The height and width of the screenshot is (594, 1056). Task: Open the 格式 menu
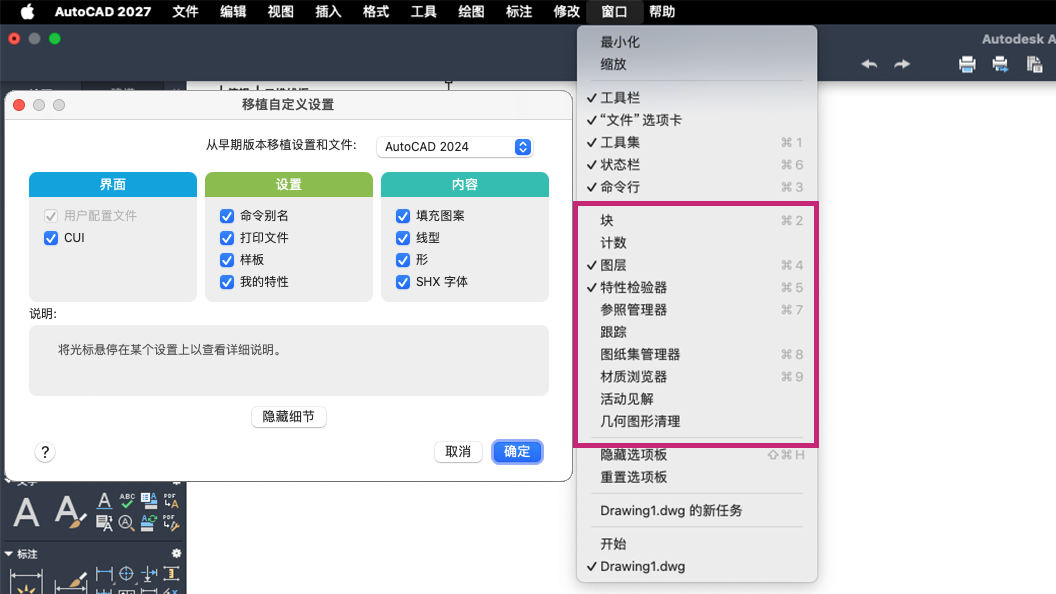[375, 11]
